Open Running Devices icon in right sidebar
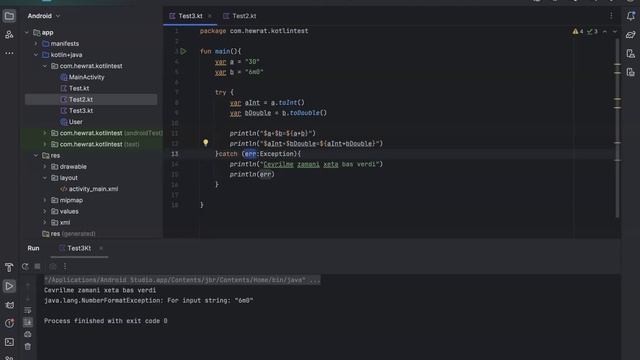 tap(631, 72)
